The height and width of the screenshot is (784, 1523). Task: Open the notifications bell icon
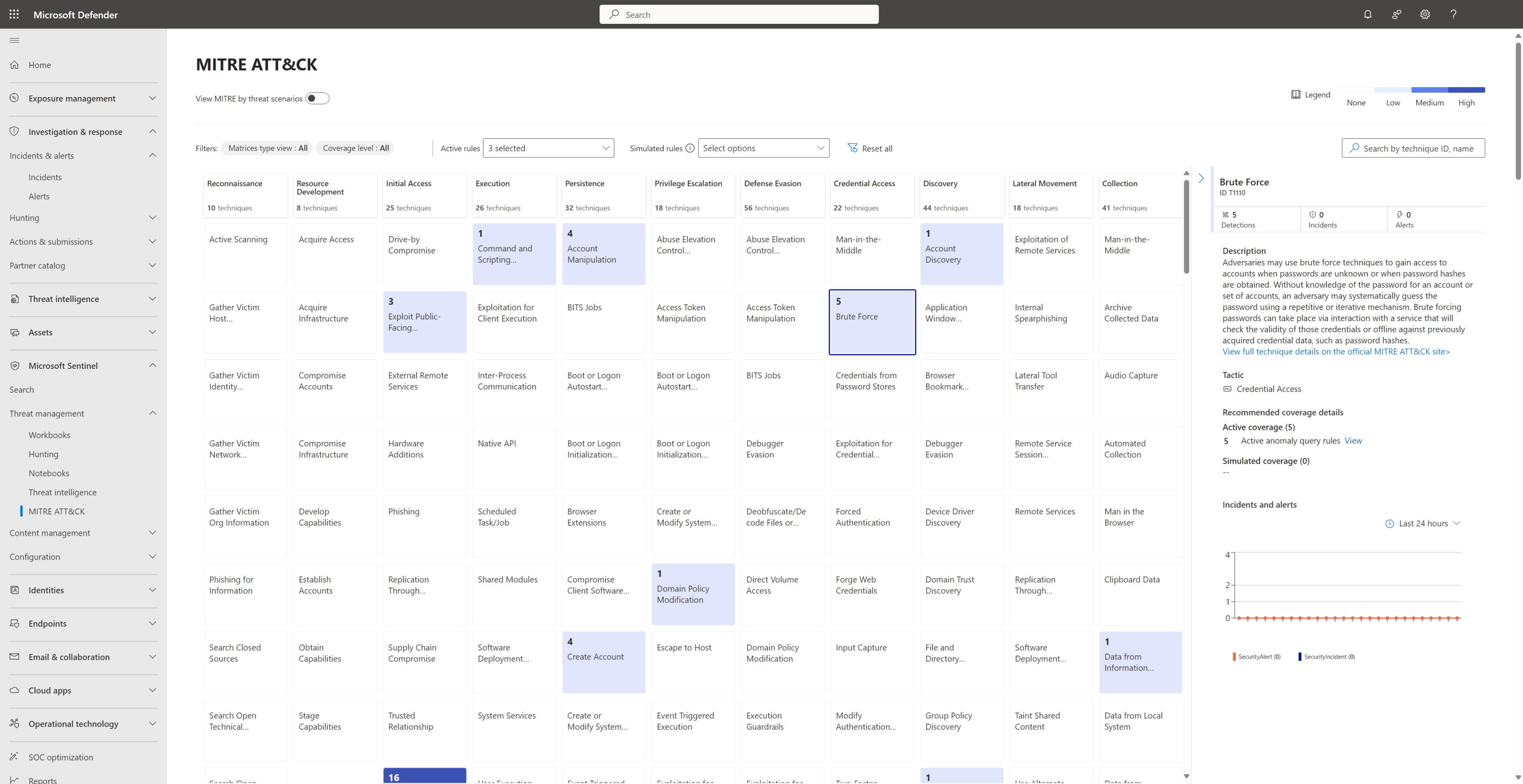[1367, 14]
